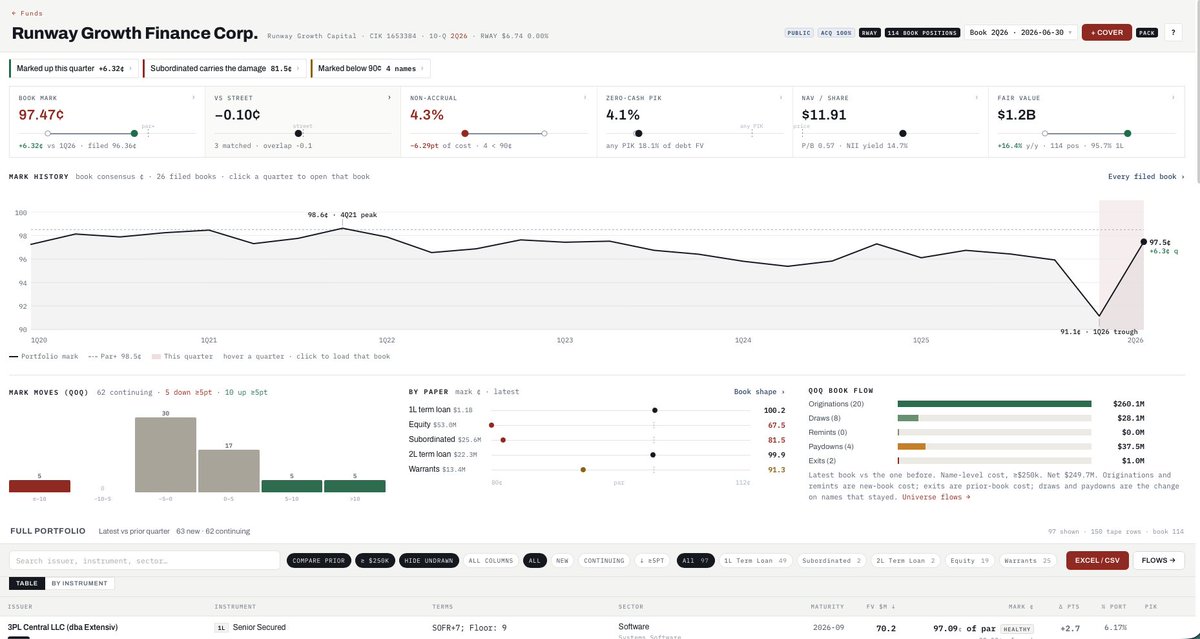Switch to BY INSTRUMENT view tab
The image size is (1200, 639).
[79, 583]
